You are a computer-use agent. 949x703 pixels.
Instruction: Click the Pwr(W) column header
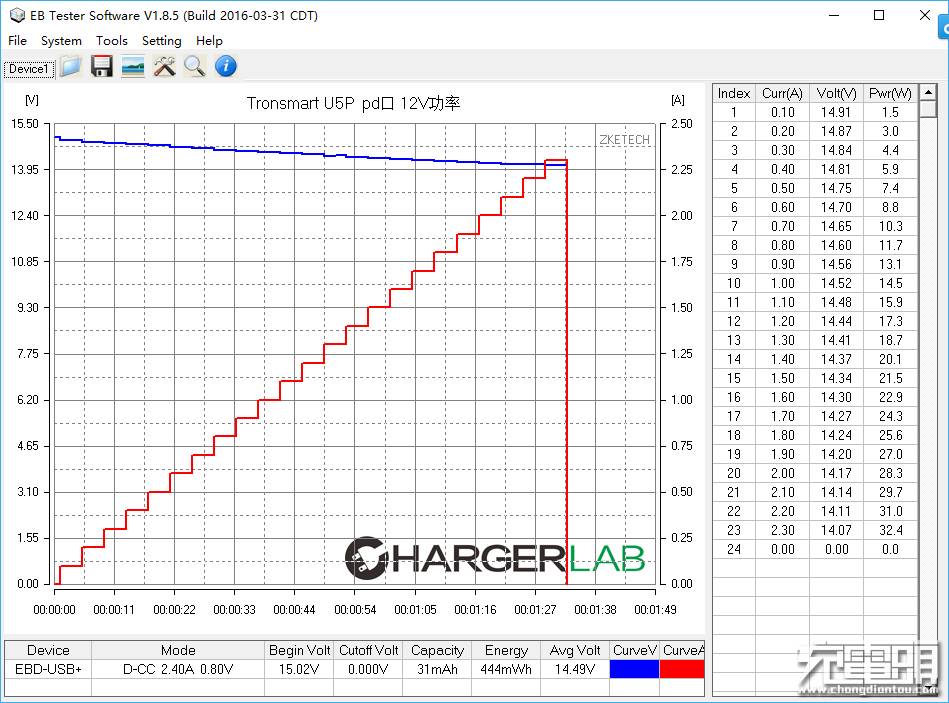coord(890,93)
